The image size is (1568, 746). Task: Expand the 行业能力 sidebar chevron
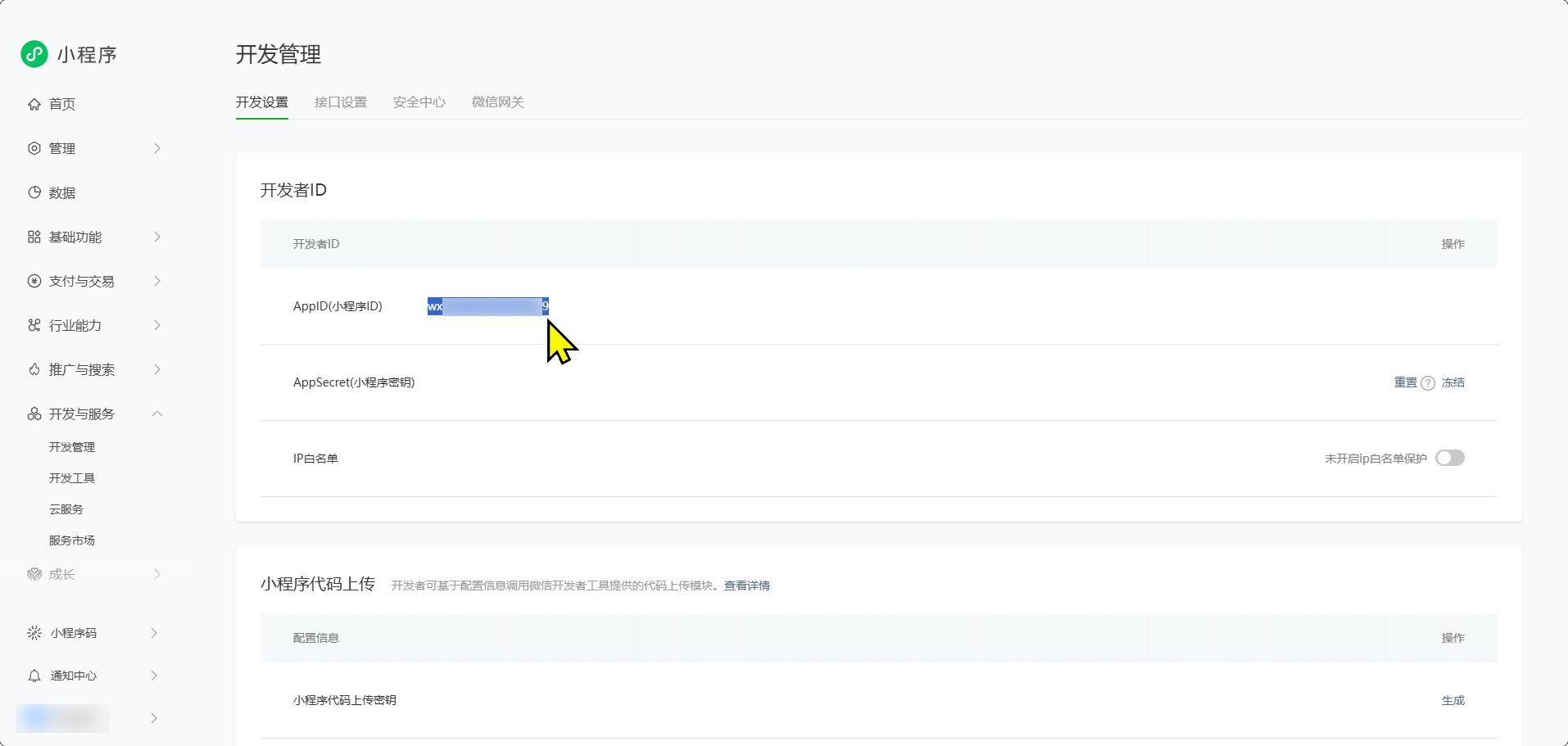(x=157, y=325)
